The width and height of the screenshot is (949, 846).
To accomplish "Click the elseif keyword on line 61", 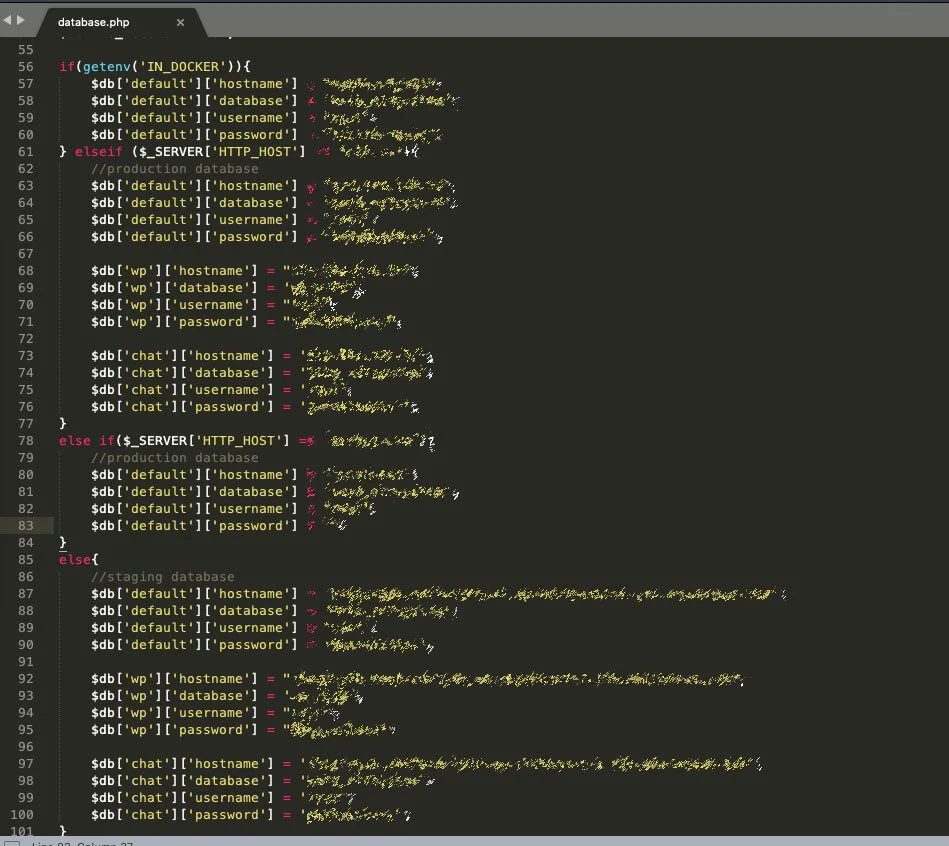I will pyautogui.click(x=99, y=151).
